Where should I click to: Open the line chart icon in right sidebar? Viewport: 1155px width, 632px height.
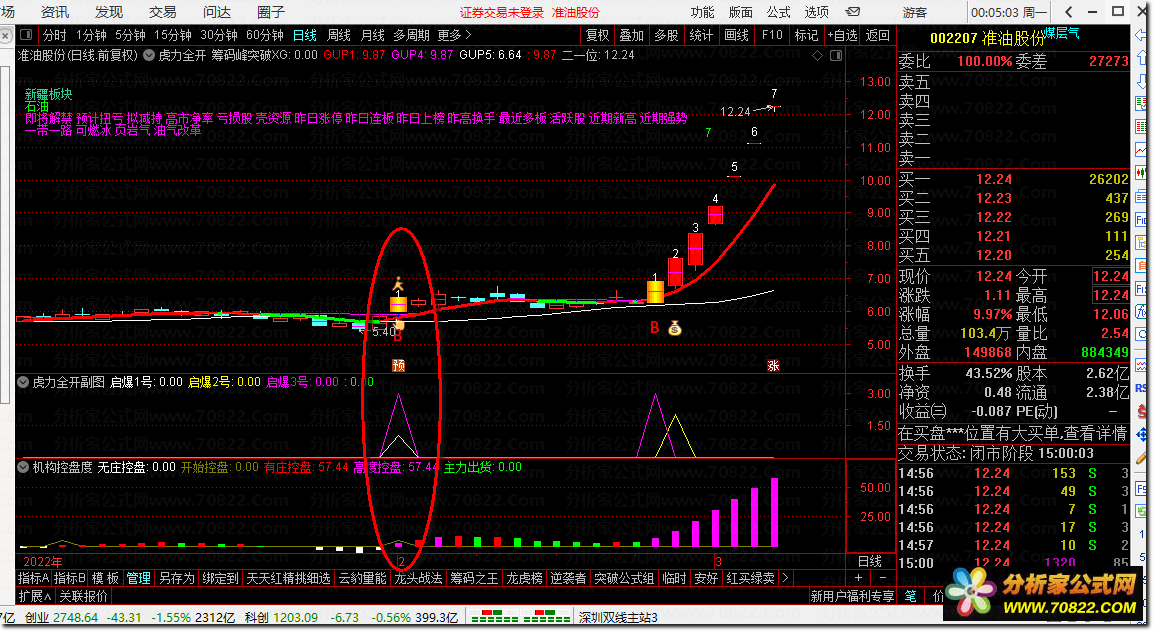pyautogui.click(x=1142, y=150)
